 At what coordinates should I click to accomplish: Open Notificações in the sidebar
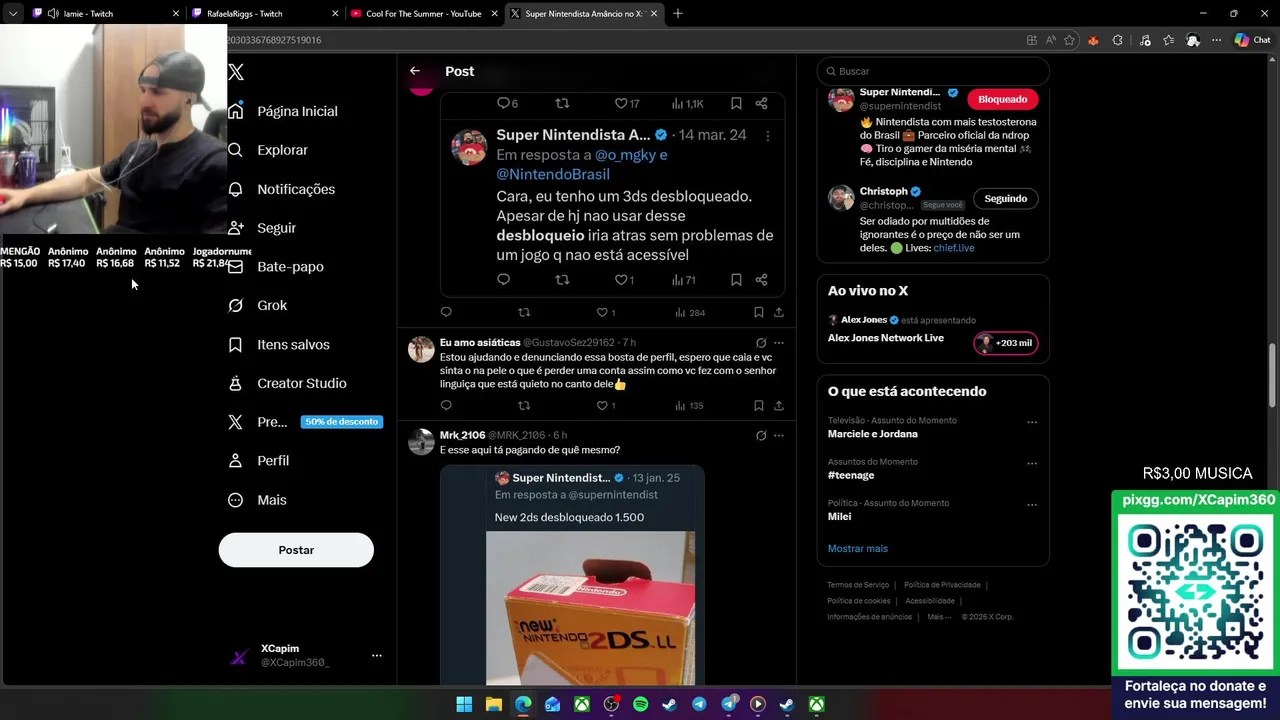tap(281, 189)
